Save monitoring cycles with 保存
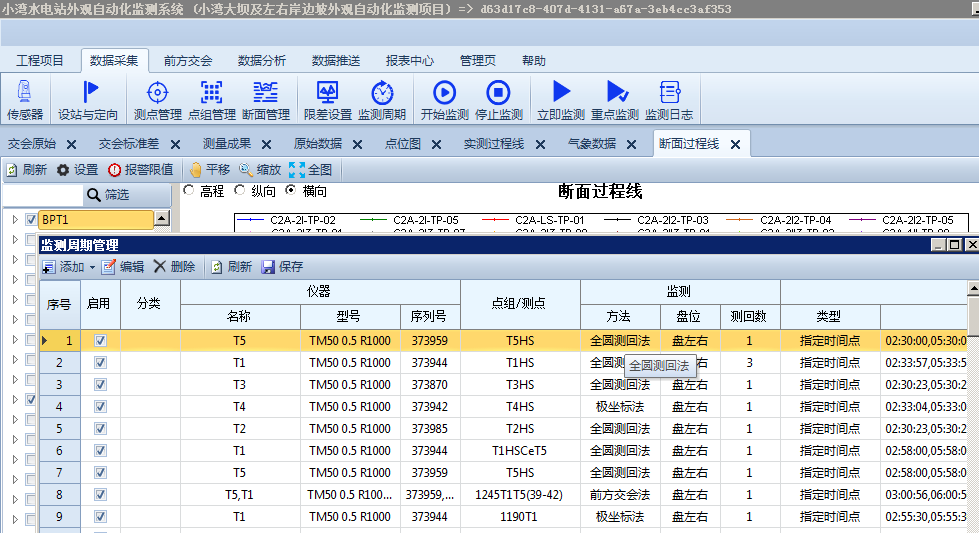Viewport: 979px width, 533px height. pos(282,267)
